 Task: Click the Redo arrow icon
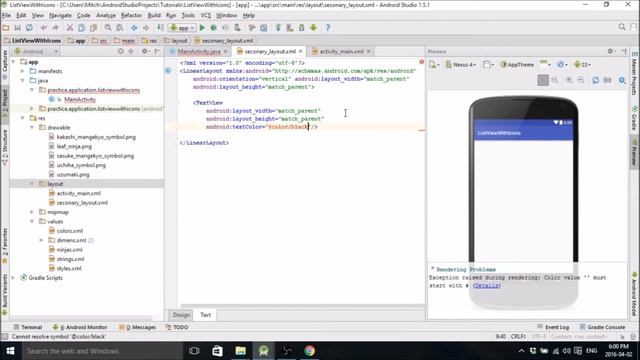coord(55,28)
